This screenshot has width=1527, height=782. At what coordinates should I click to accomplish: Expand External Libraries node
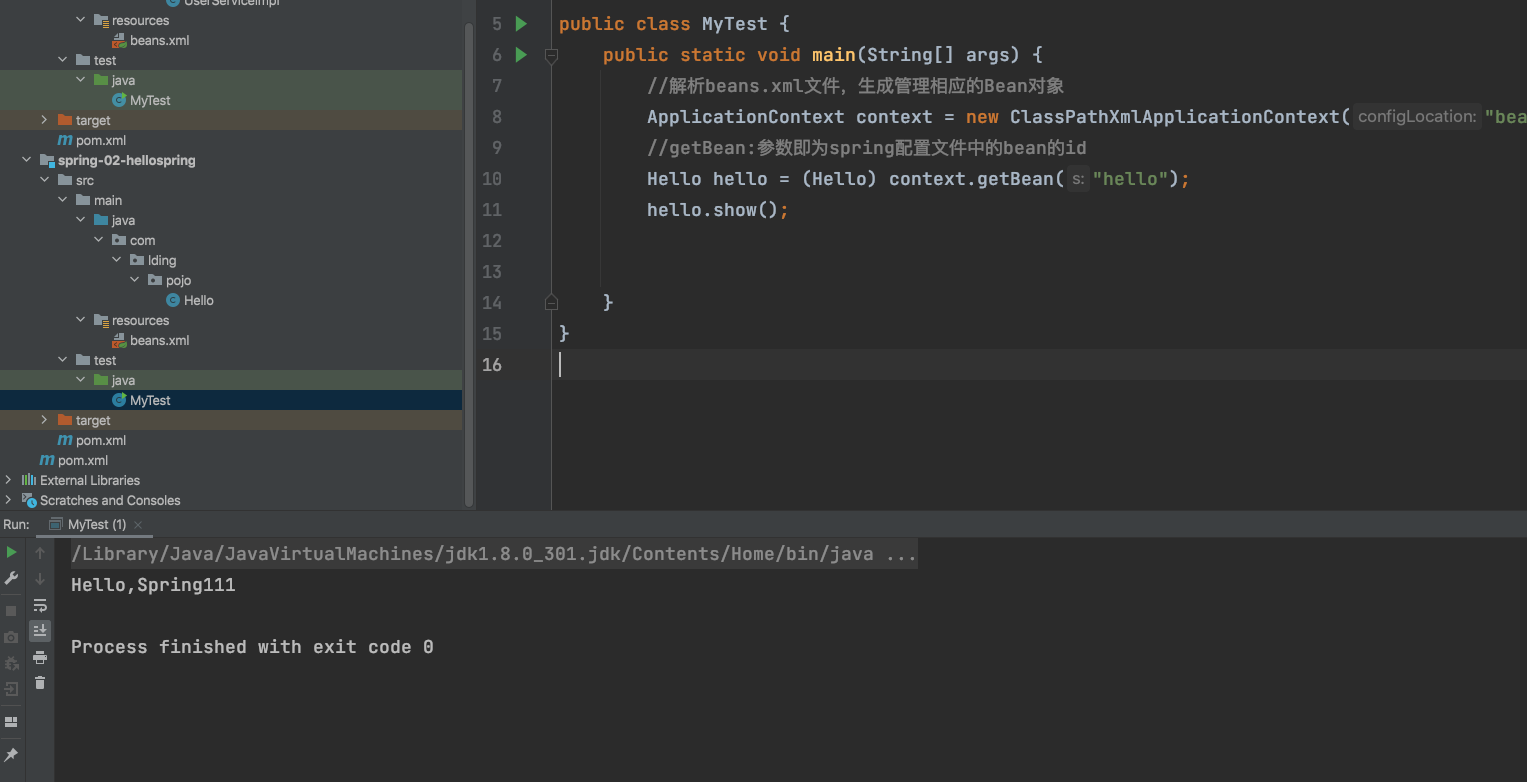coord(9,480)
